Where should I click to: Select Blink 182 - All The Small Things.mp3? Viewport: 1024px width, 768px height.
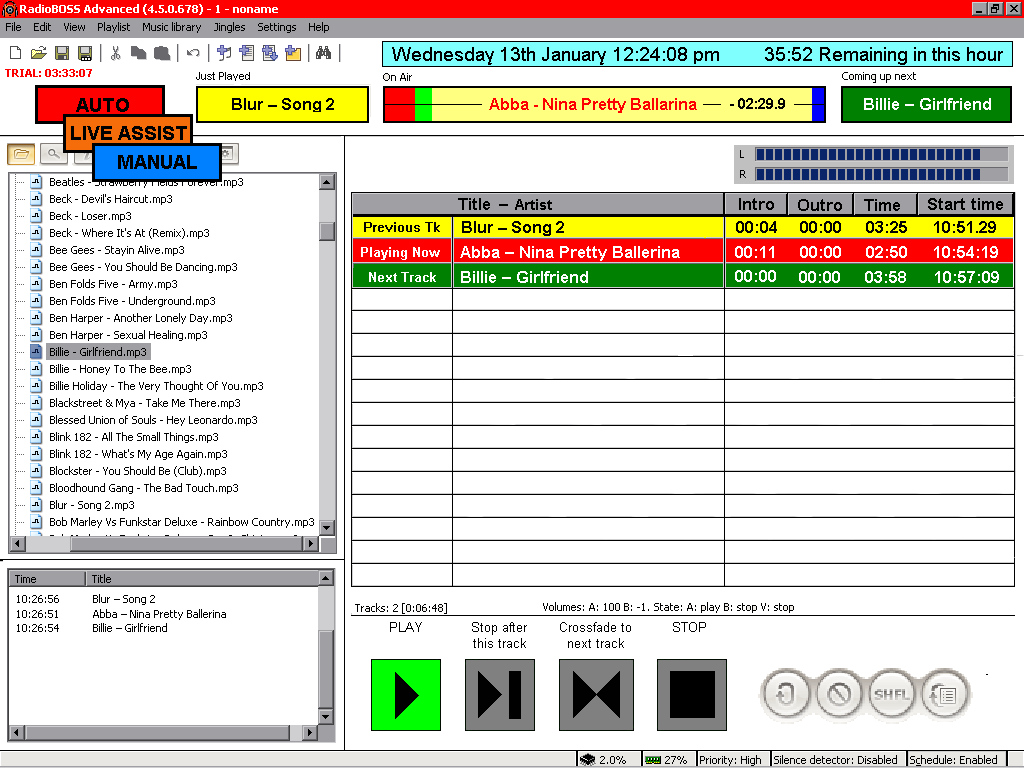(134, 437)
